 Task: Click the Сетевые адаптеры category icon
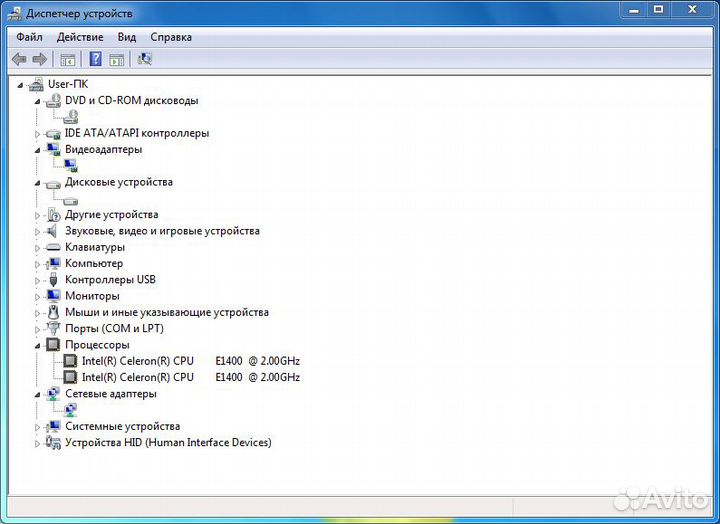click(53, 394)
